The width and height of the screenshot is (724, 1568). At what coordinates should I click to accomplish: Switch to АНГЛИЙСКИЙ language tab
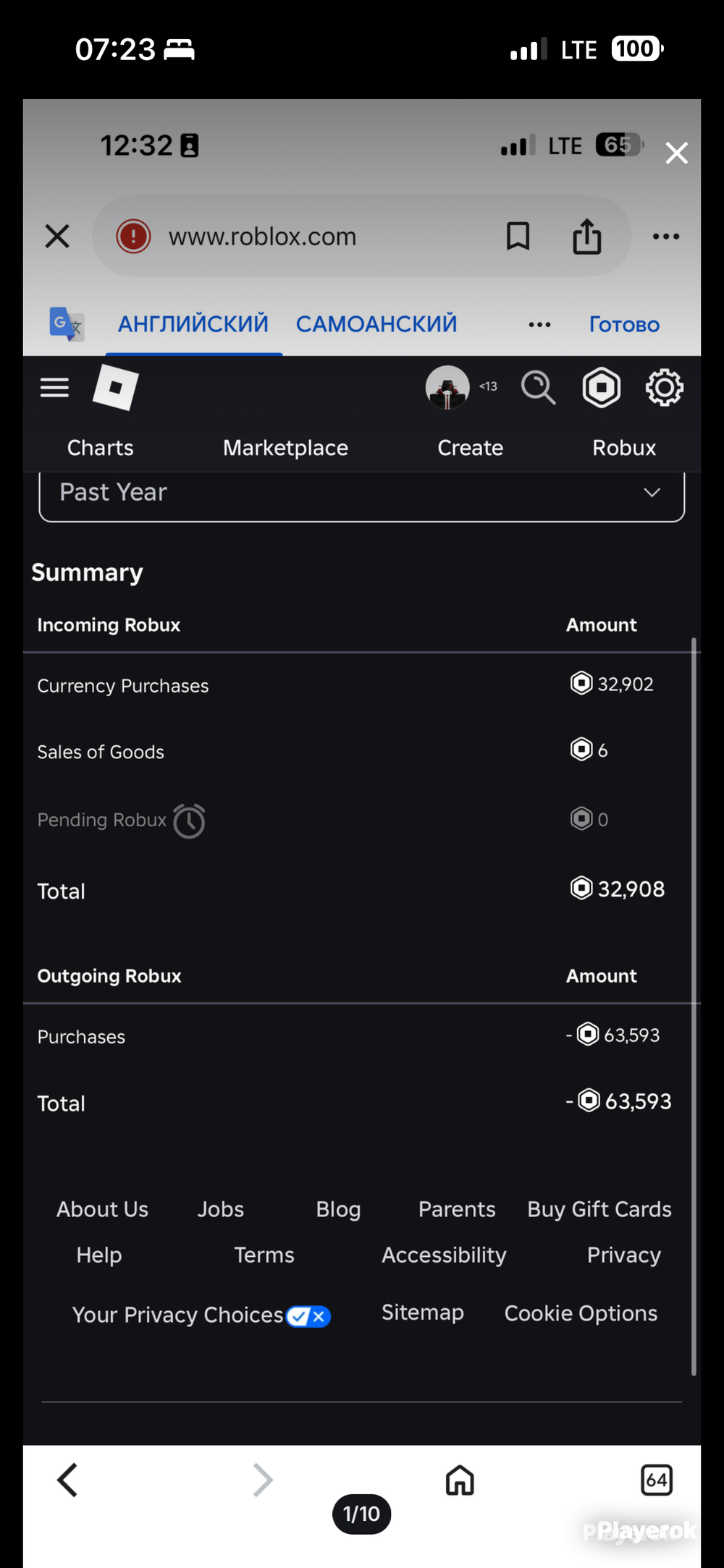193,323
